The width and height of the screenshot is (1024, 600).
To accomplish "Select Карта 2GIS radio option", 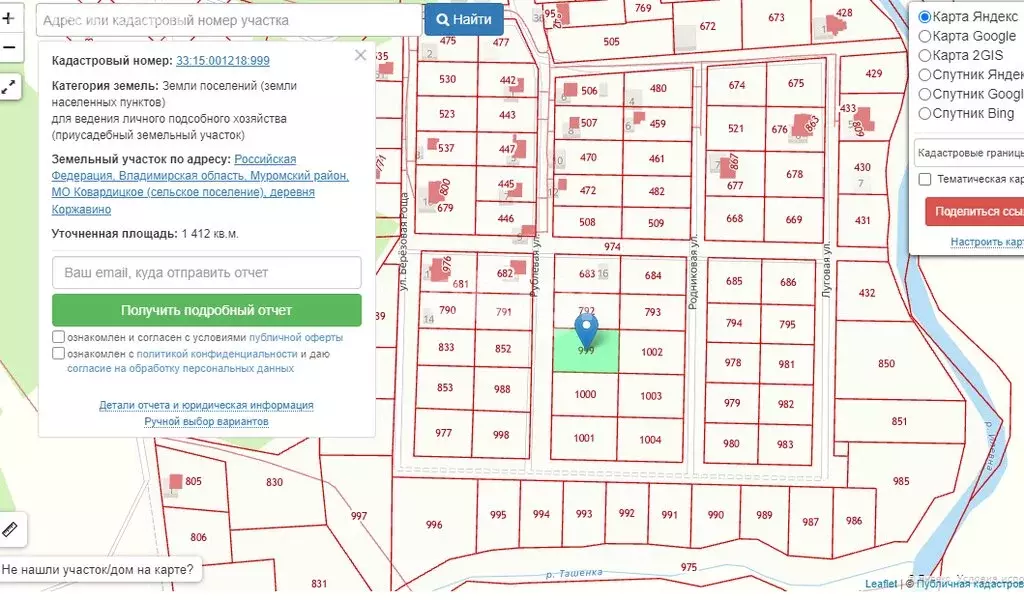I will click(925, 55).
